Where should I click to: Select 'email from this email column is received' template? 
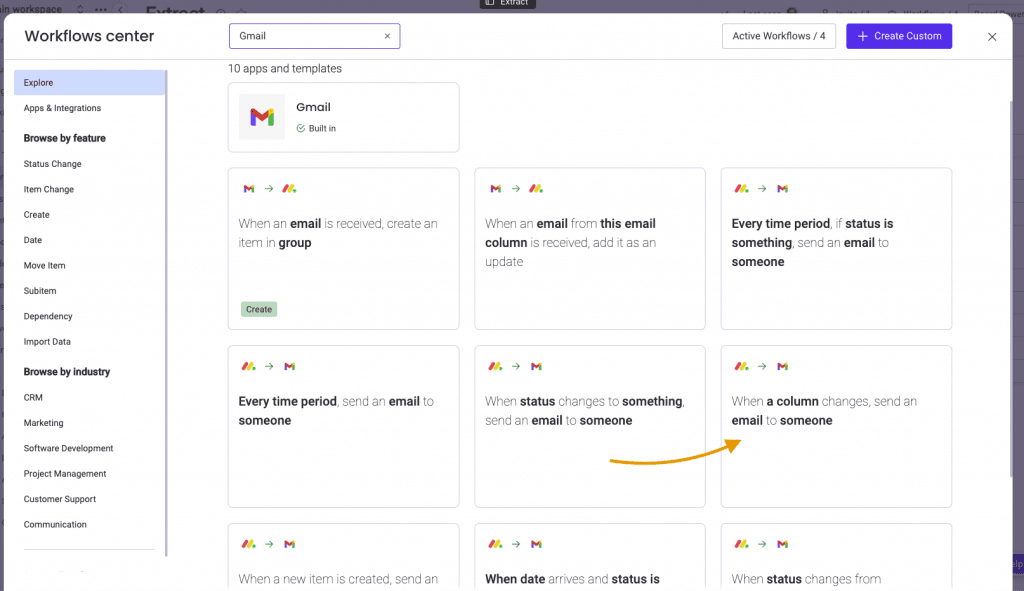pyautogui.click(x=590, y=249)
